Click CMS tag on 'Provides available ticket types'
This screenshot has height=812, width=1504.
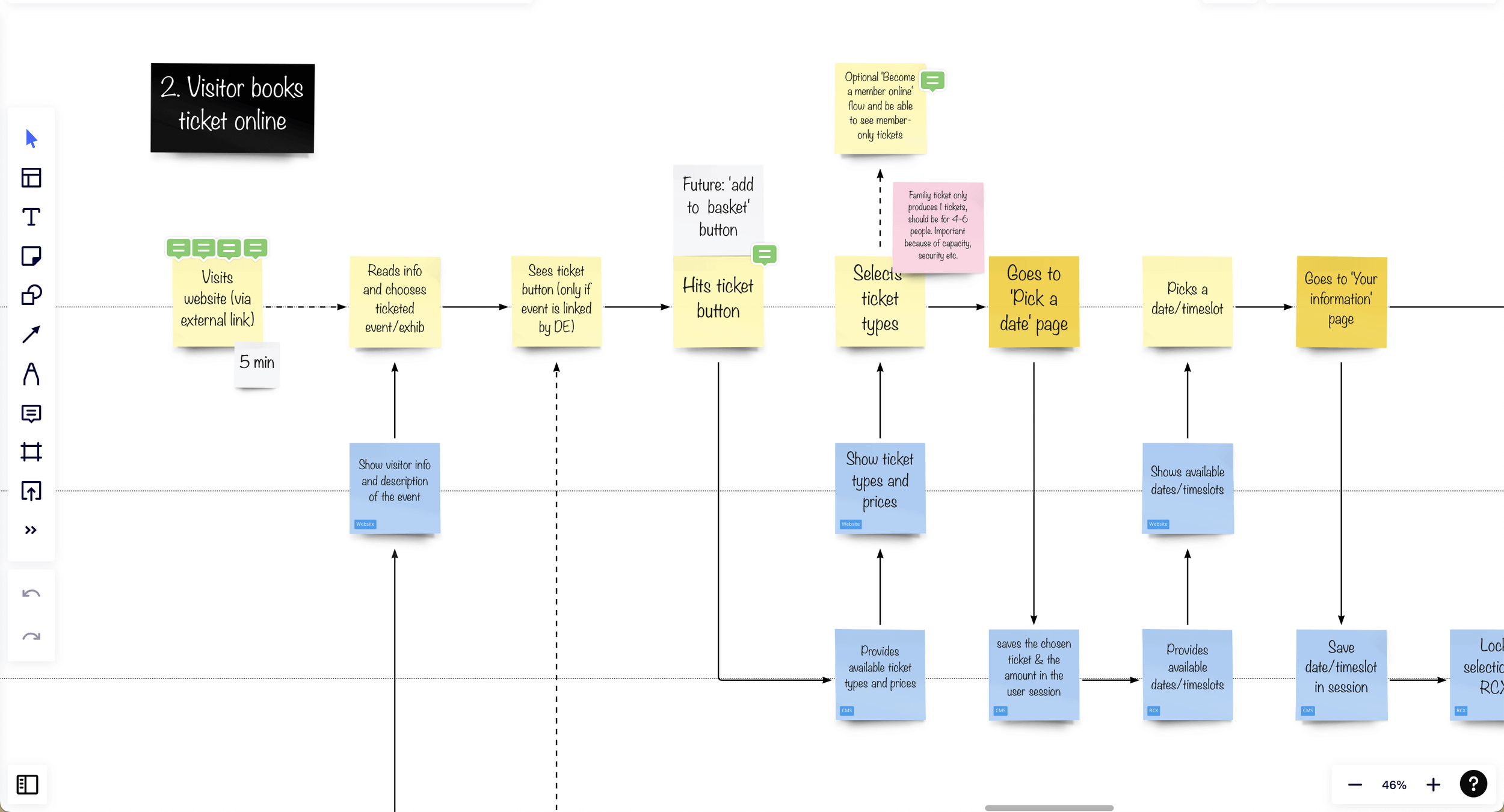coord(846,710)
